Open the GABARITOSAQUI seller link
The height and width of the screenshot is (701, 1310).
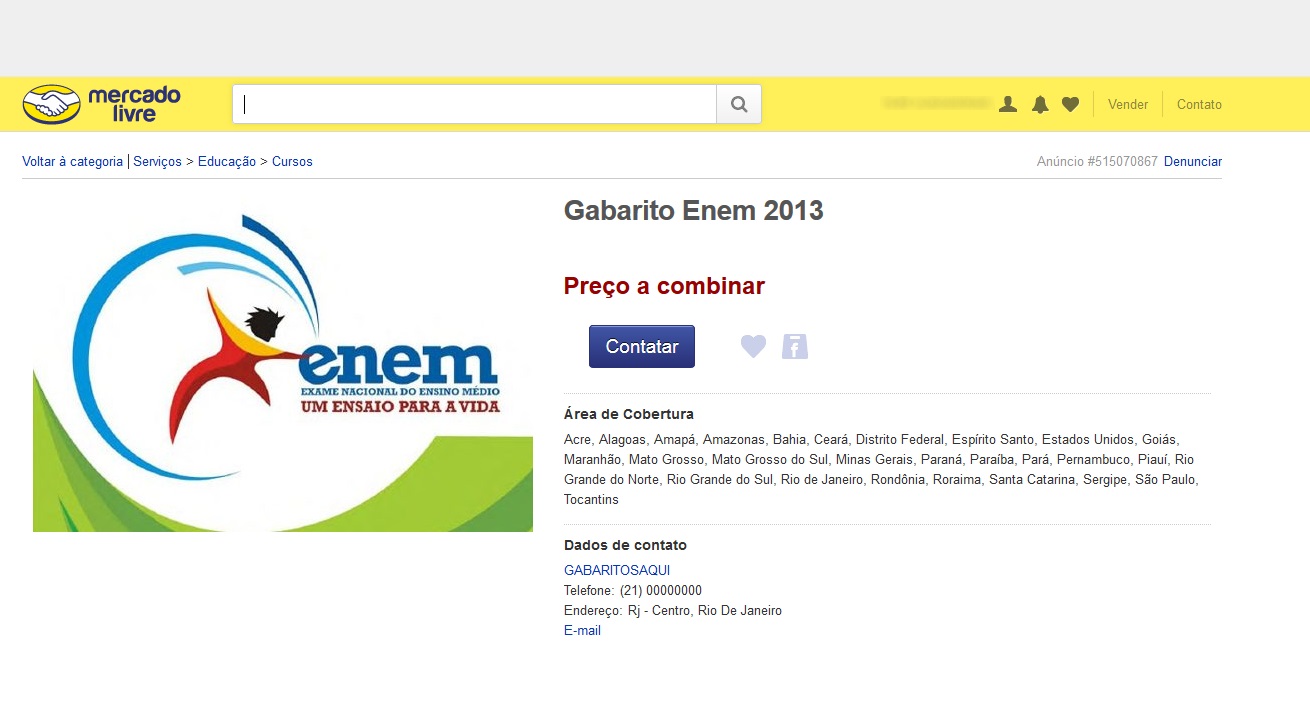tap(617, 570)
